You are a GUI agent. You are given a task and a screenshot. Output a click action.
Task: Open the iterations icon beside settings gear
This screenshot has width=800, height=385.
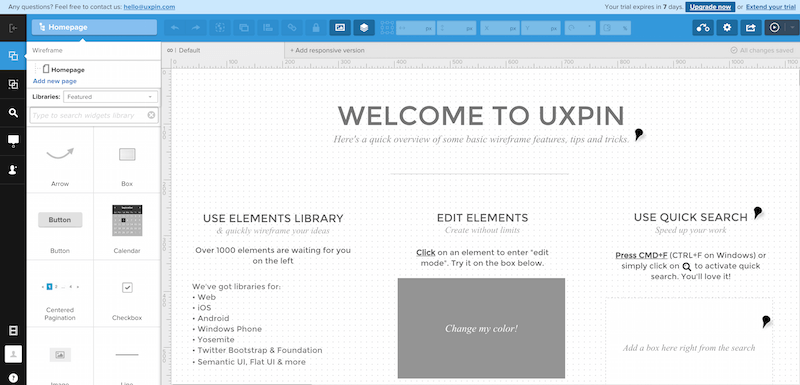tap(703, 28)
